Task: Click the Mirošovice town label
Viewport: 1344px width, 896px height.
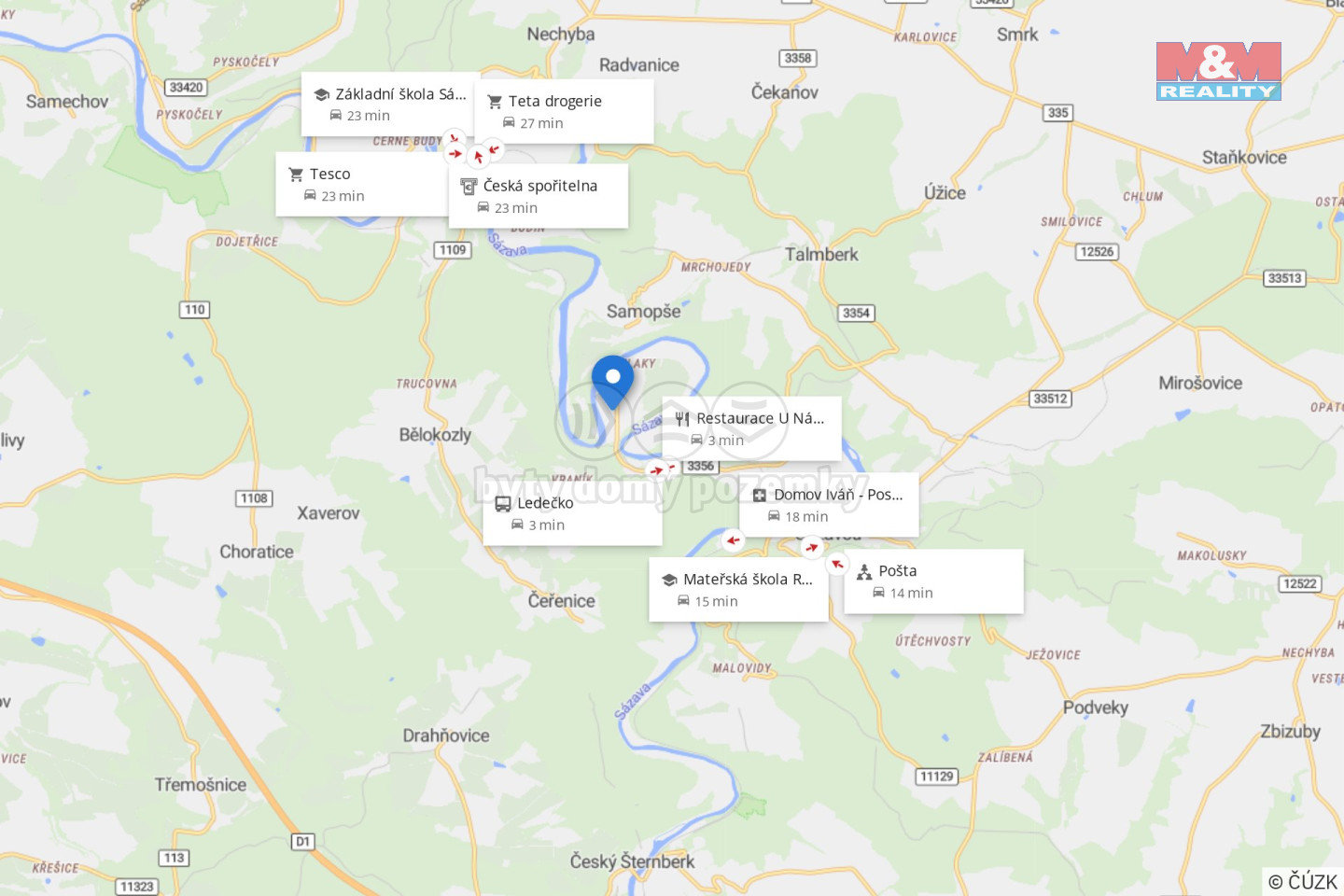Action: pos(1200,384)
